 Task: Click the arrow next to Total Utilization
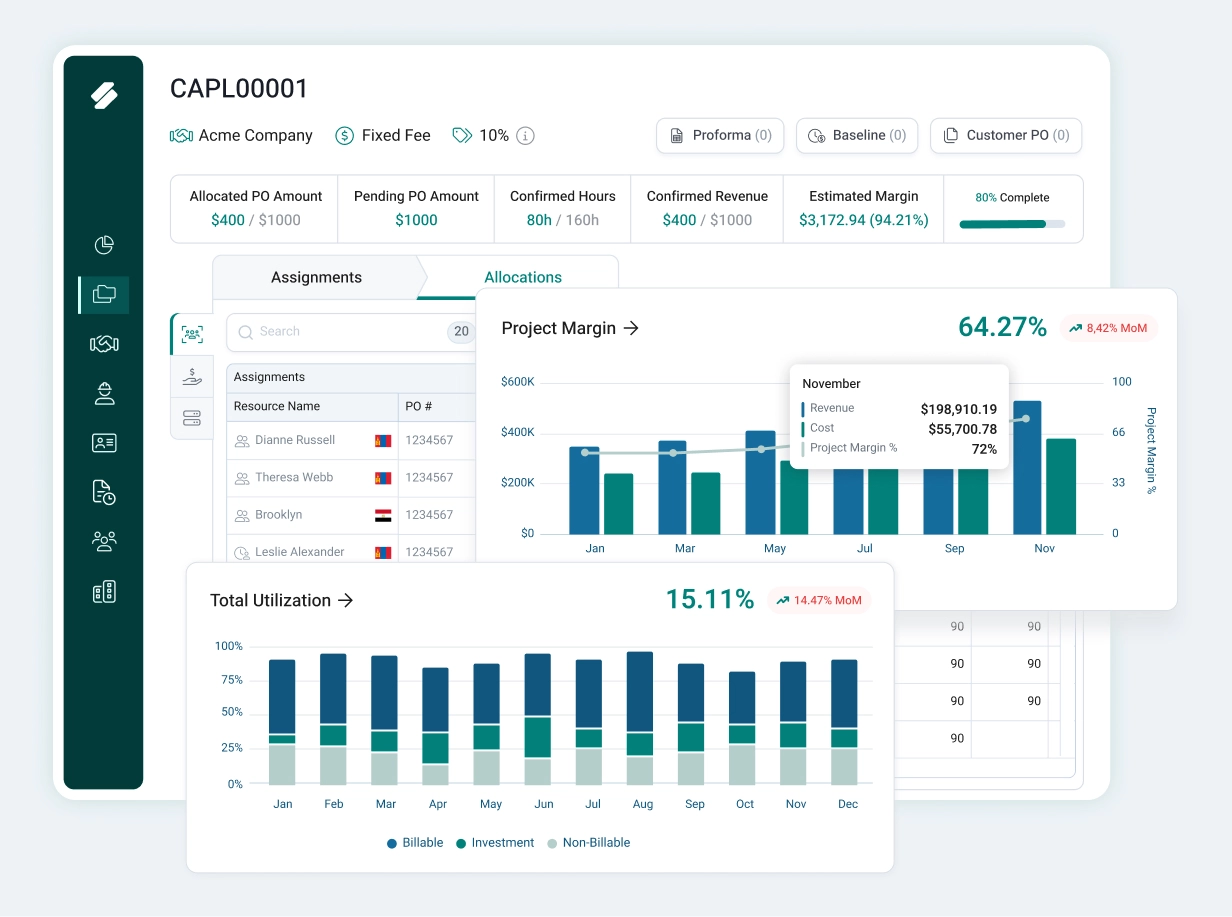pos(345,600)
